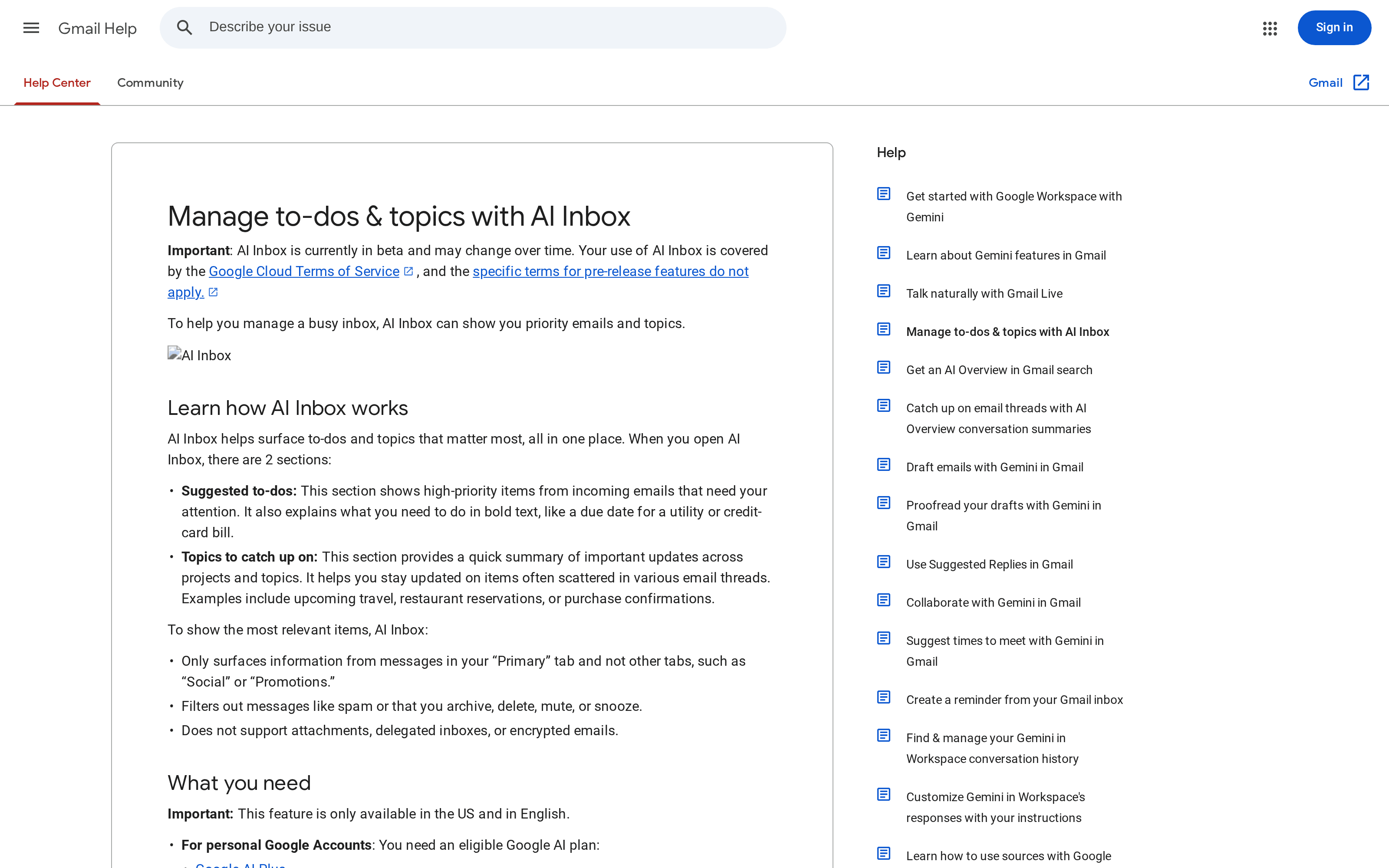Open Learn about Gemini features in Gmail

click(x=1006, y=256)
